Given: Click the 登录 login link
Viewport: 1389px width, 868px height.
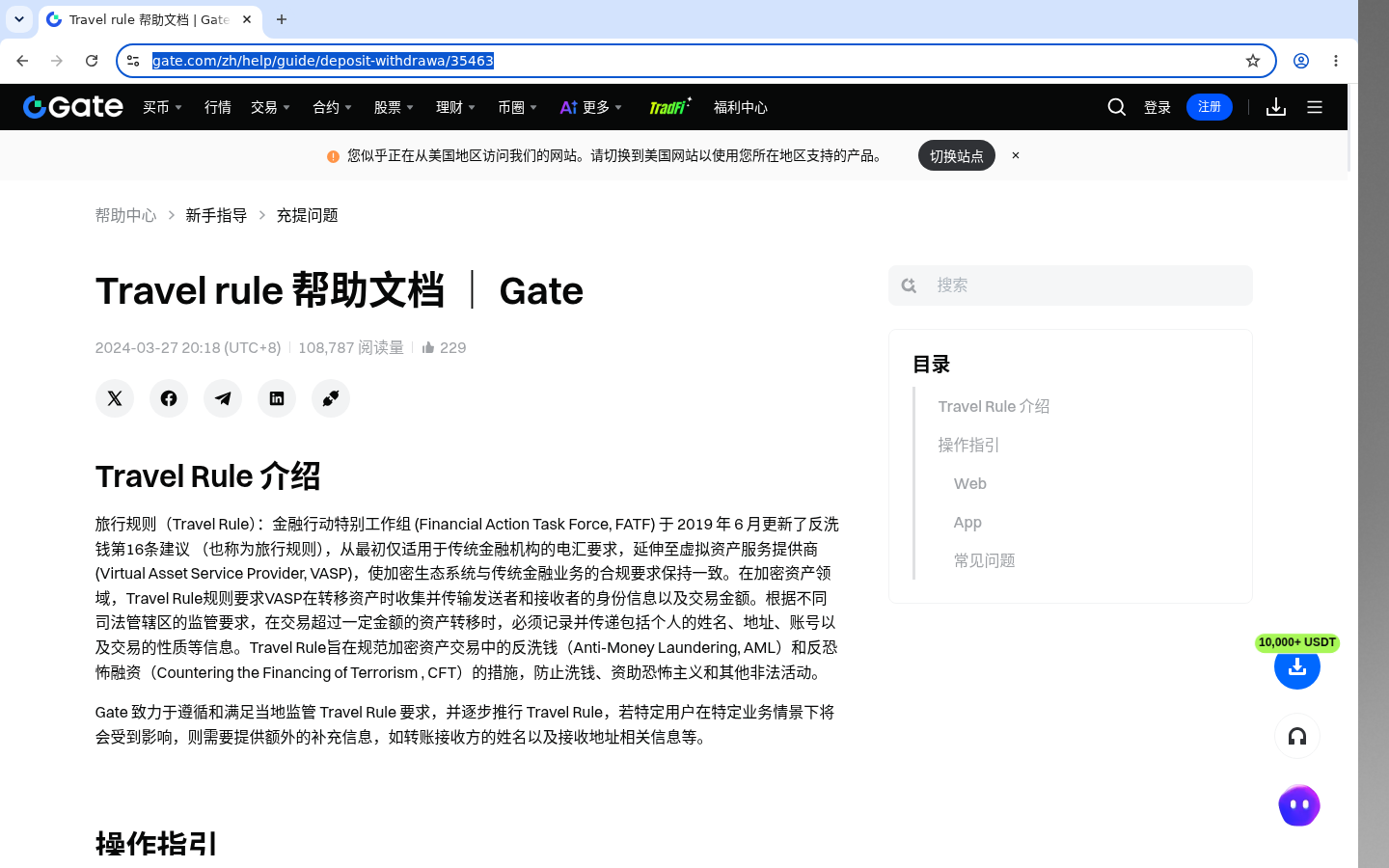Looking at the screenshot, I should (x=1157, y=107).
